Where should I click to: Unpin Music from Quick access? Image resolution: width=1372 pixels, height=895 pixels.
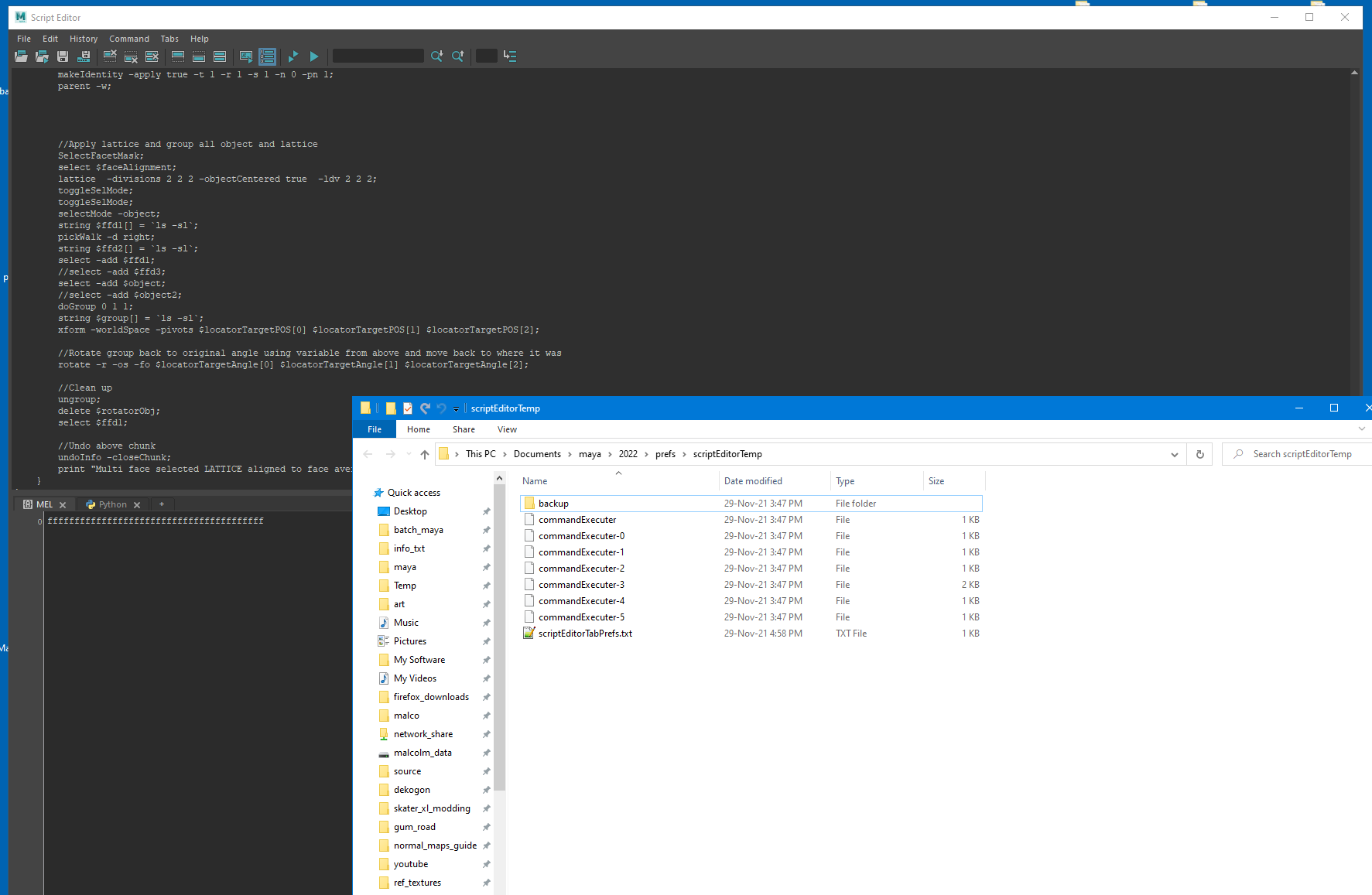pos(486,623)
